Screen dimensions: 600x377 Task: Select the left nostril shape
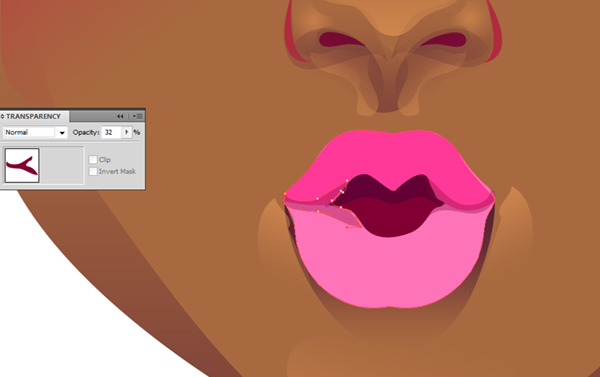click(x=341, y=40)
